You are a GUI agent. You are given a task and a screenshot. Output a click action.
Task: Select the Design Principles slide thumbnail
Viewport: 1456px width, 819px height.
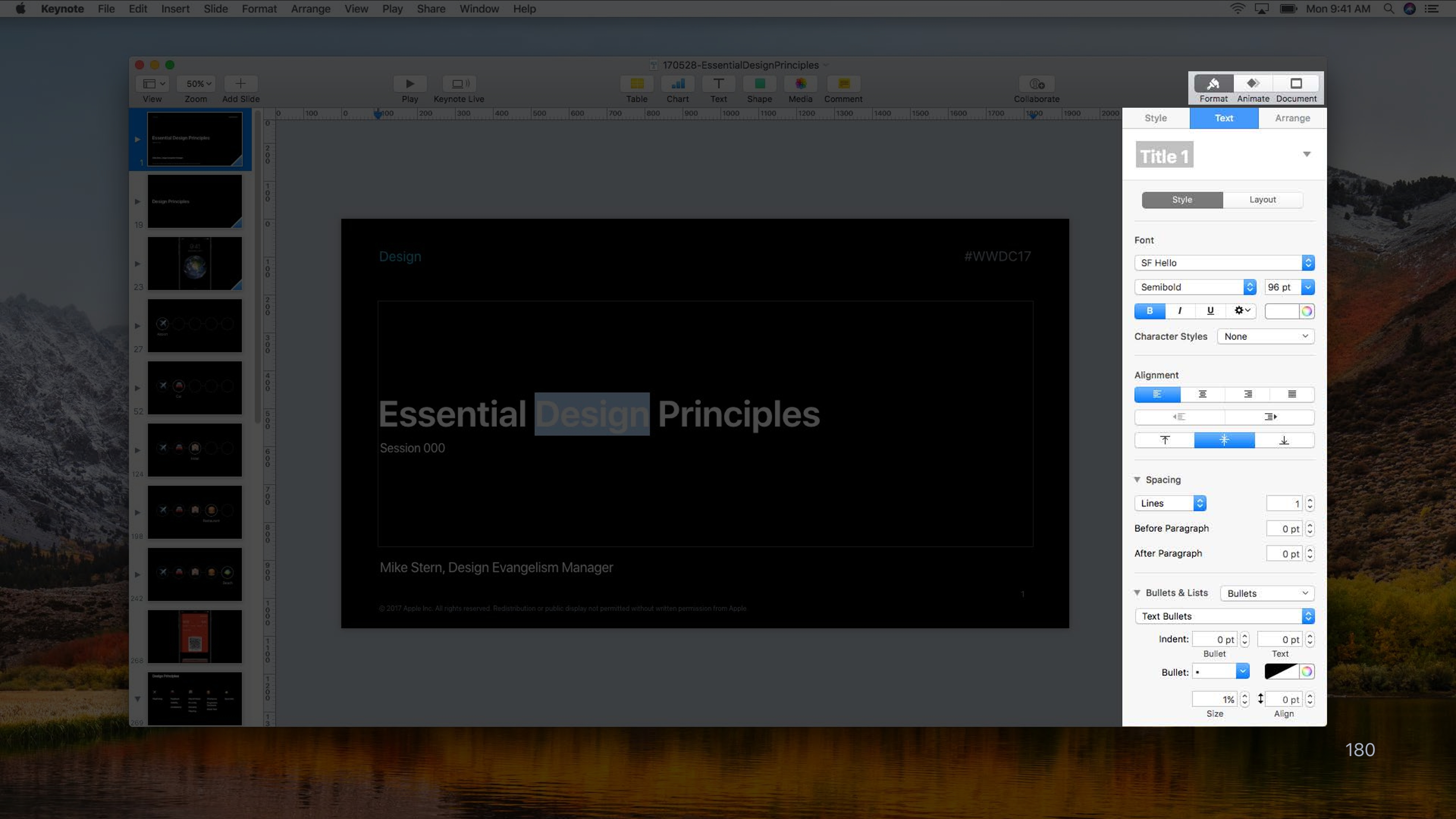[195, 201]
